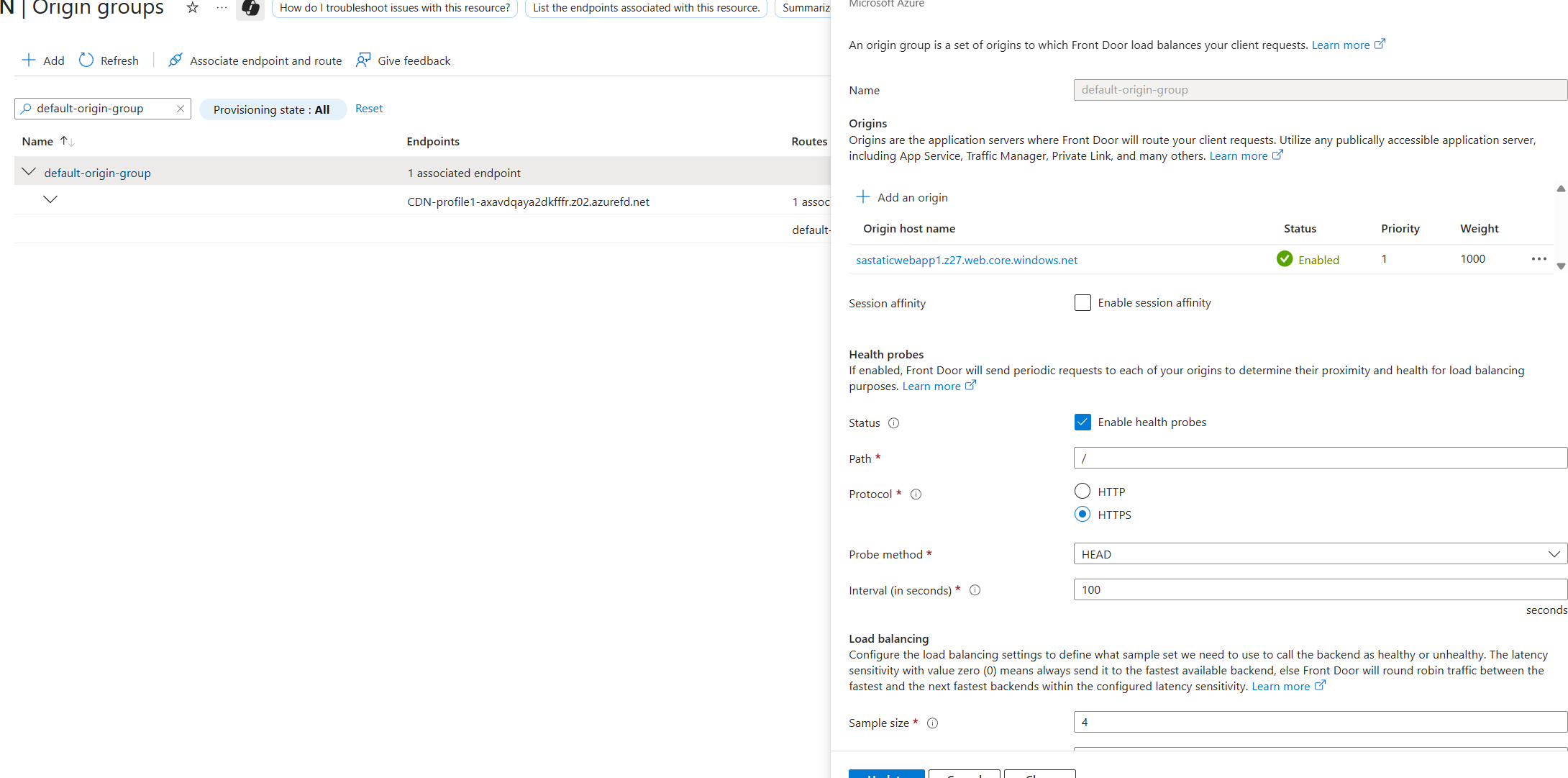Viewport: 1568px width, 778px height.
Task: Click the Sample size field
Action: pyautogui.click(x=1321, y=723)
